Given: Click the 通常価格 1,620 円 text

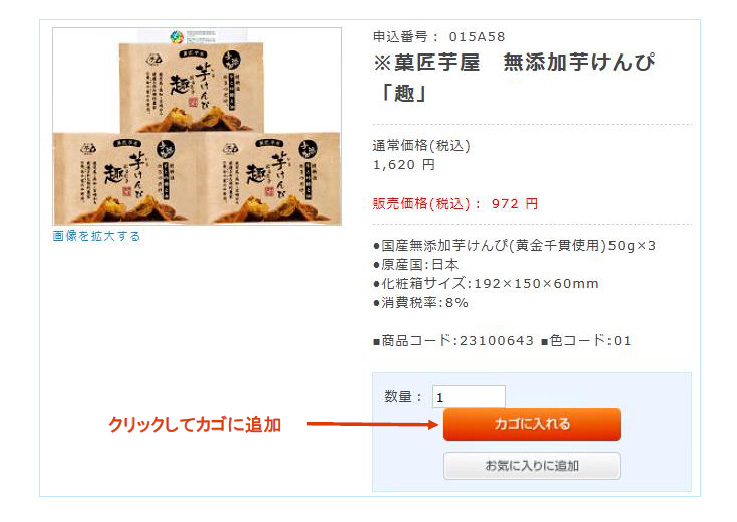Looking at the screenshot, I should coord(422,155).
